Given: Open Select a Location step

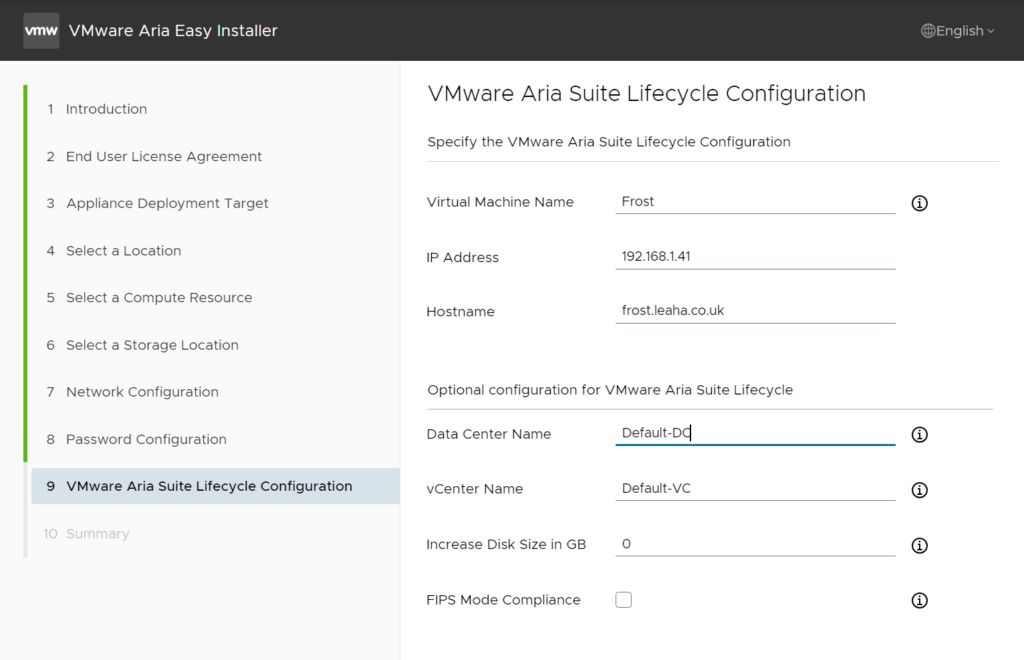Looking at the screenshot, I should pyautogui.click(x=214, y=251).
